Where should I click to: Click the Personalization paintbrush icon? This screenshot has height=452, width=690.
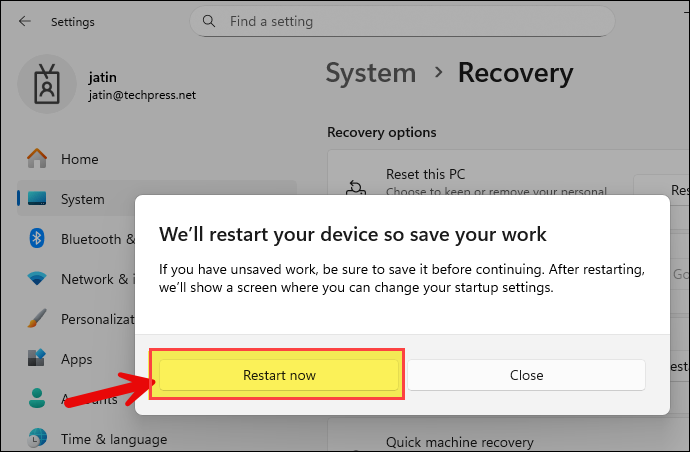click(x=37, y=319)
